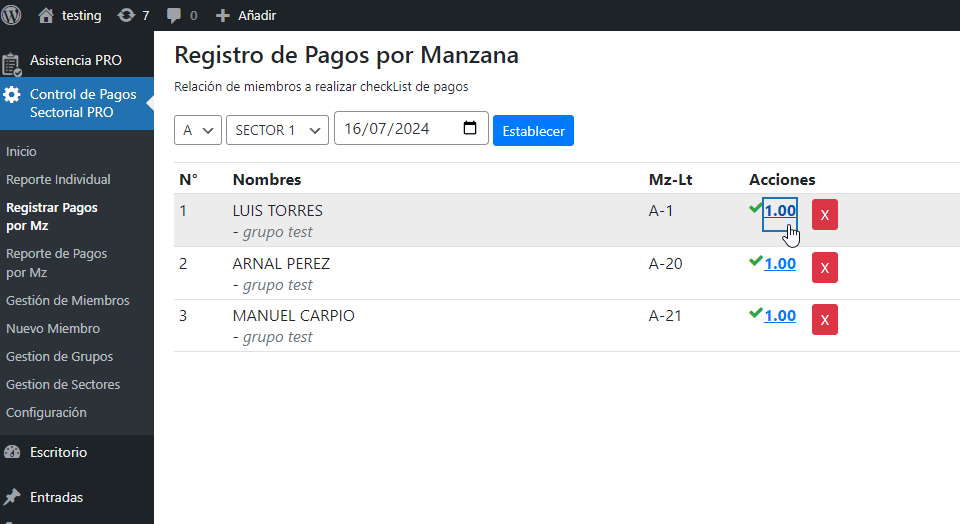Expand the manzana A dropdown
Image resolution: width=960 pixels, height=524 pixels.
(x=198, y=130)
